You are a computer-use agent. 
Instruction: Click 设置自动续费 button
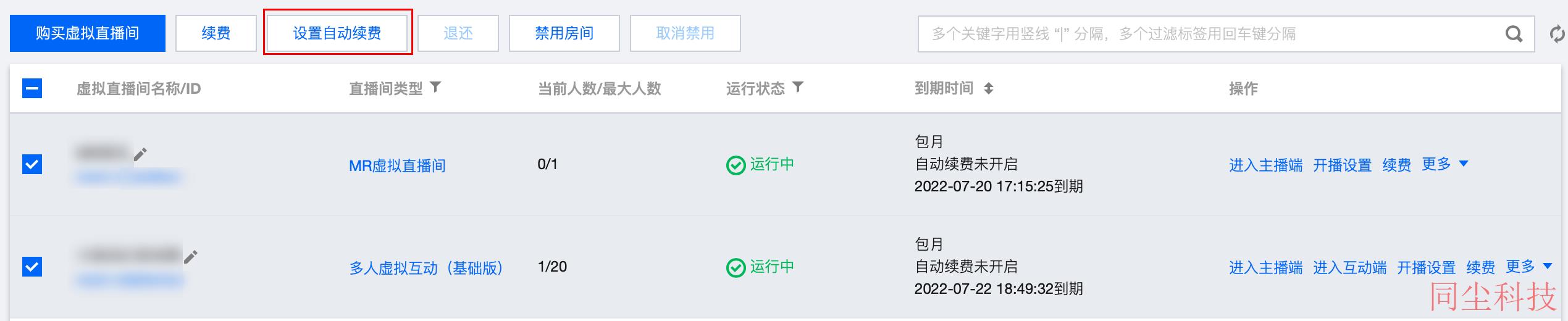[x=337, y=33]
